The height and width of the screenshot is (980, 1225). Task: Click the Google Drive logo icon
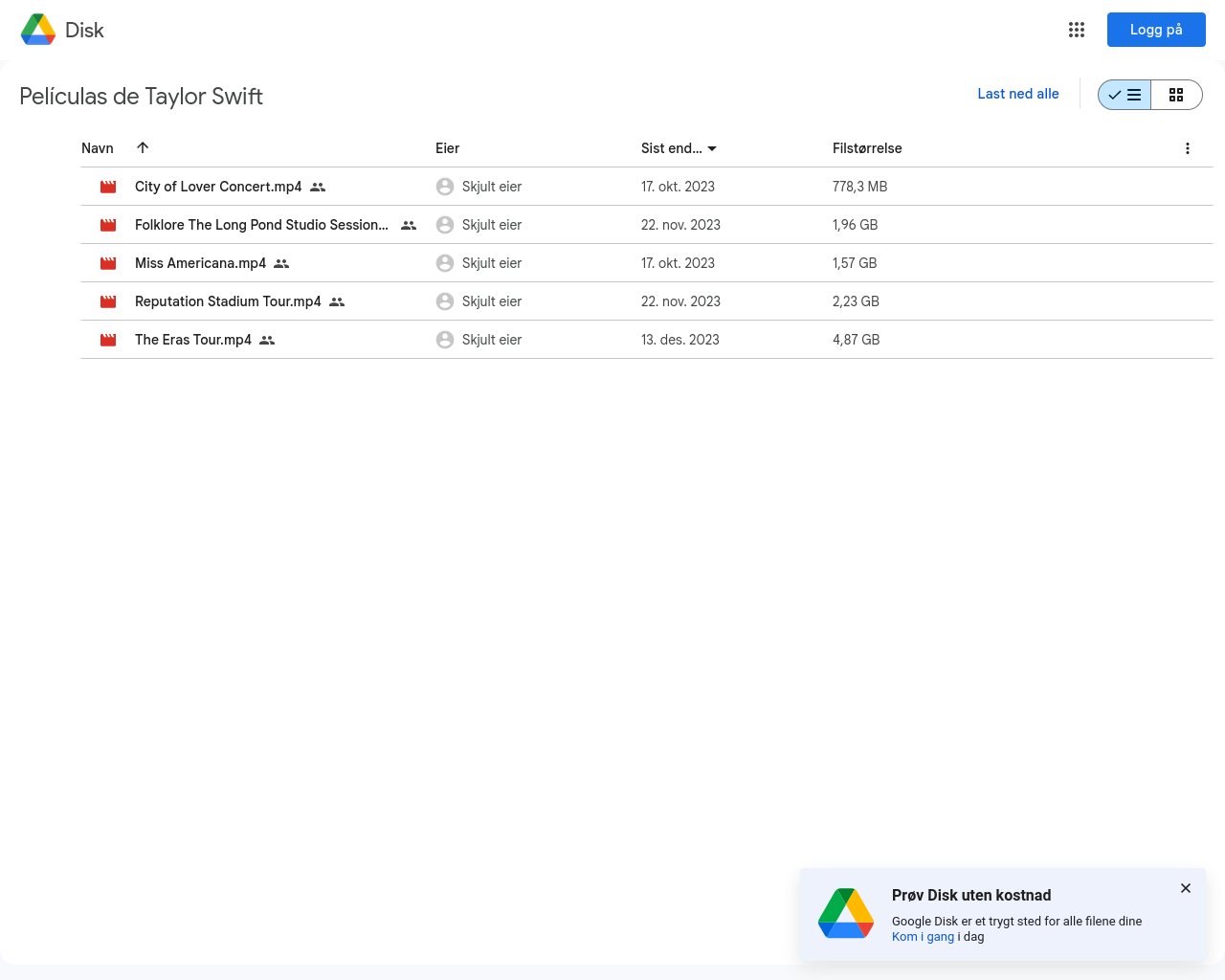38,30
